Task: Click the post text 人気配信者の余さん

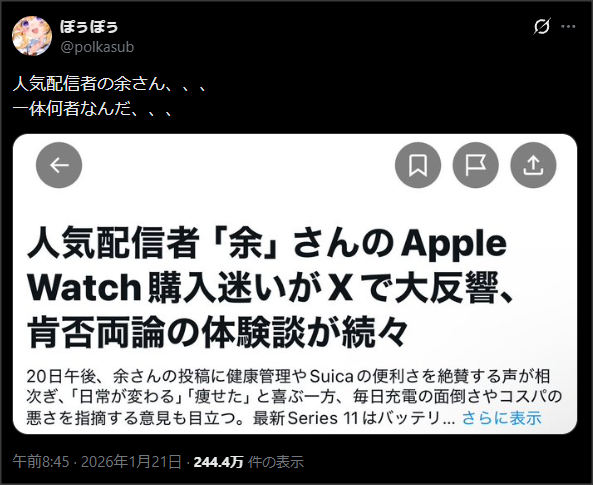Action: pyautogui.click(x=110, y=84)
